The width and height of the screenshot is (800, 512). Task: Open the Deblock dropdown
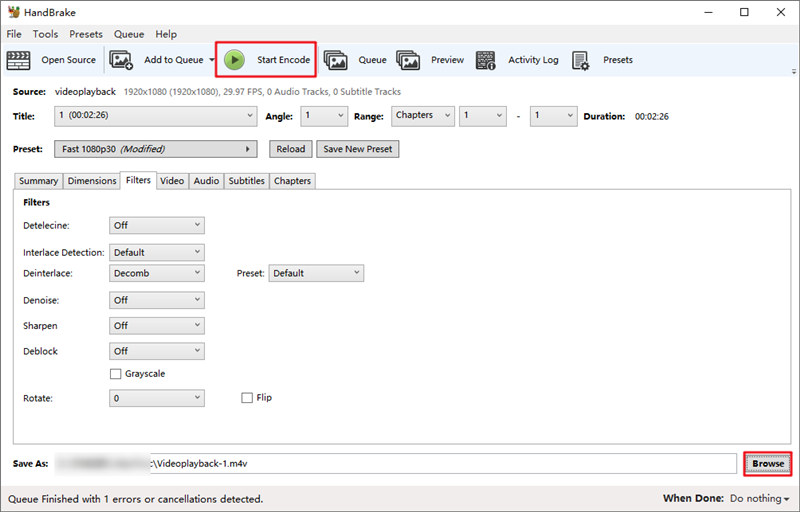pyautogui.click(x=157, y=351)
